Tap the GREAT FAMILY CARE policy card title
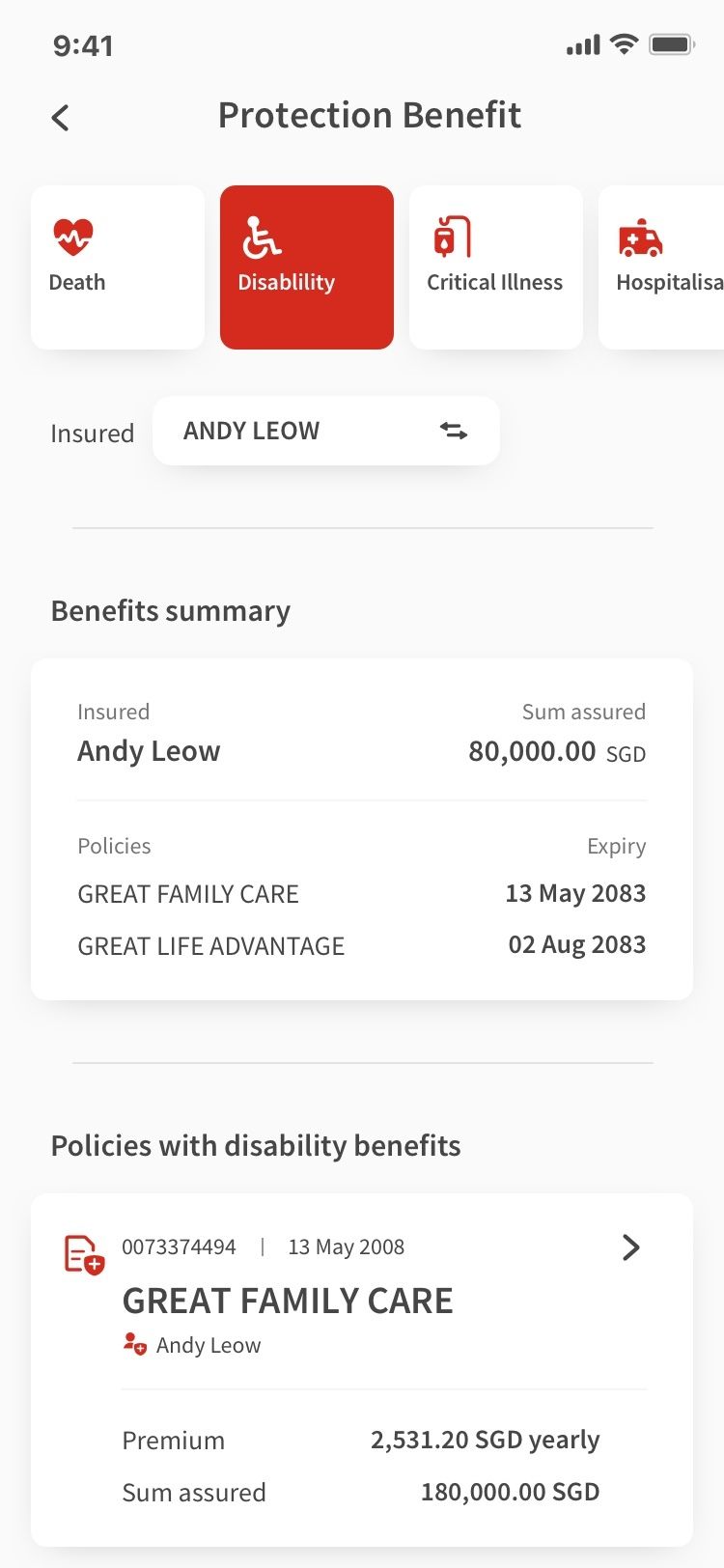 click(x=288, y=1301)
